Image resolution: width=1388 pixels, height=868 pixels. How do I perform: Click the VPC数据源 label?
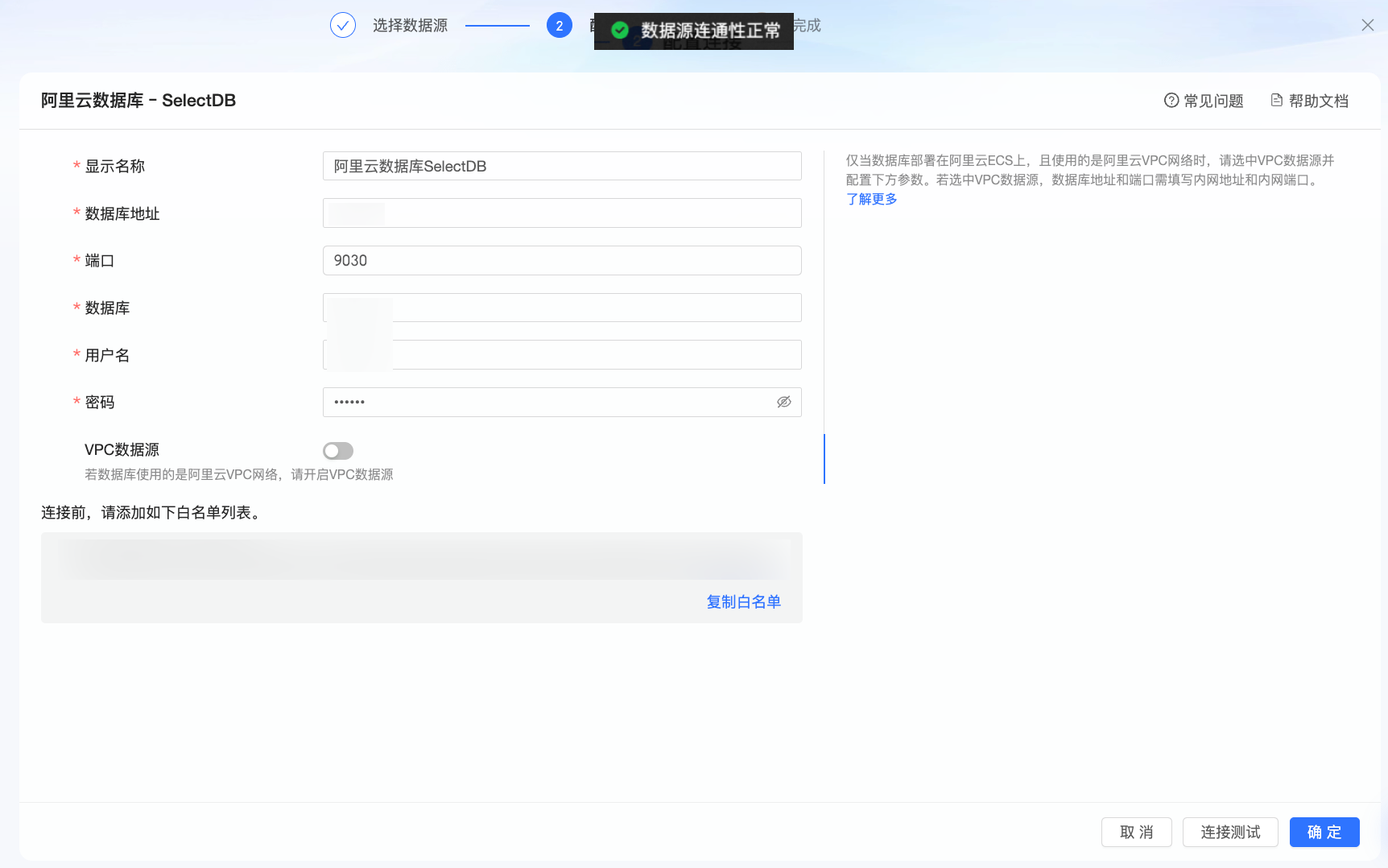(122, 449)
